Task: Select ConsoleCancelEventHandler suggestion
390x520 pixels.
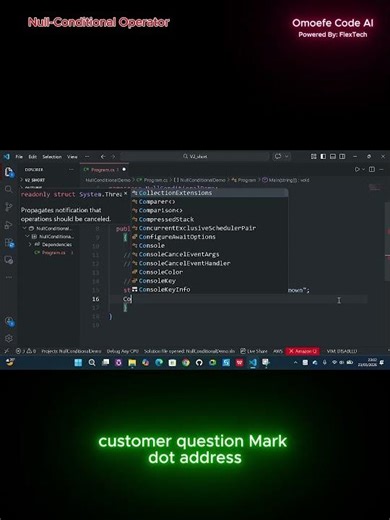Action: tap(209, 263)
